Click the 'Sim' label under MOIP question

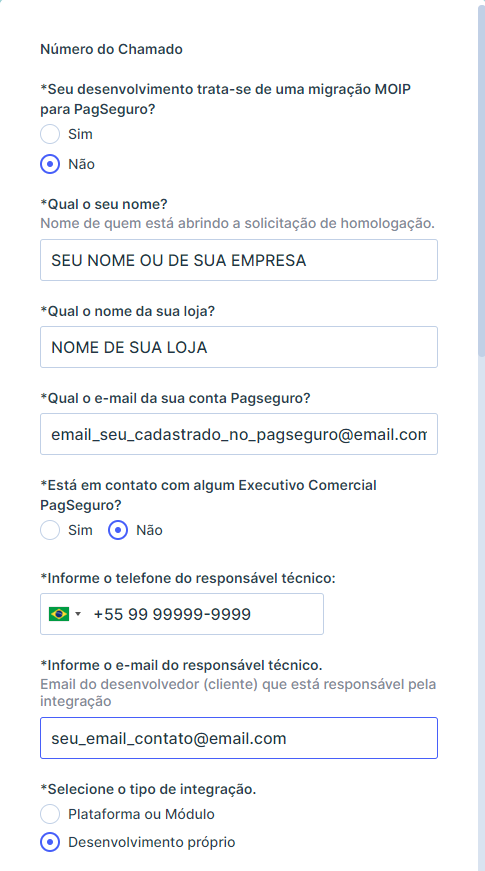point(81,134)
